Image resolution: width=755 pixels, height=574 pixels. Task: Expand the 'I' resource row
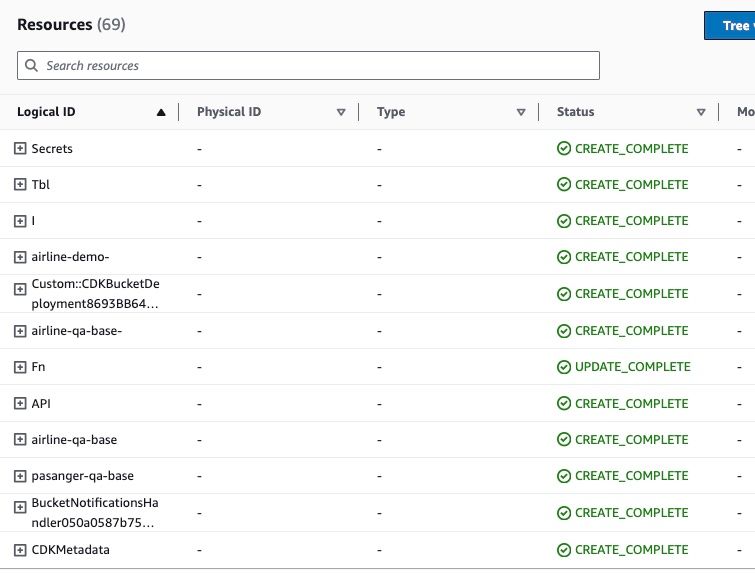coord(20,221)
